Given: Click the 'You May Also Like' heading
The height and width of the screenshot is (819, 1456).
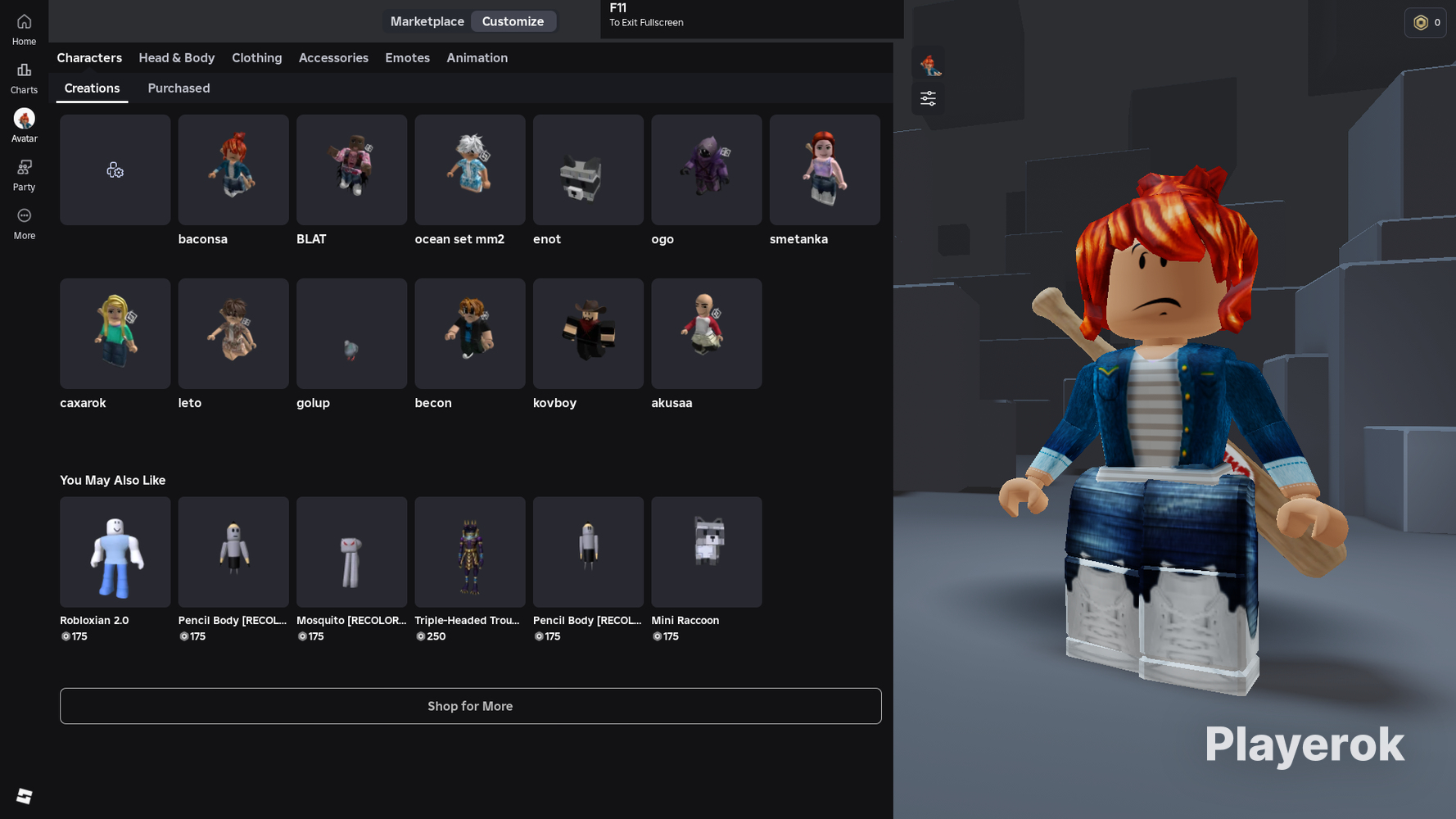Looking at the screenshot, I should coord(113,481).
